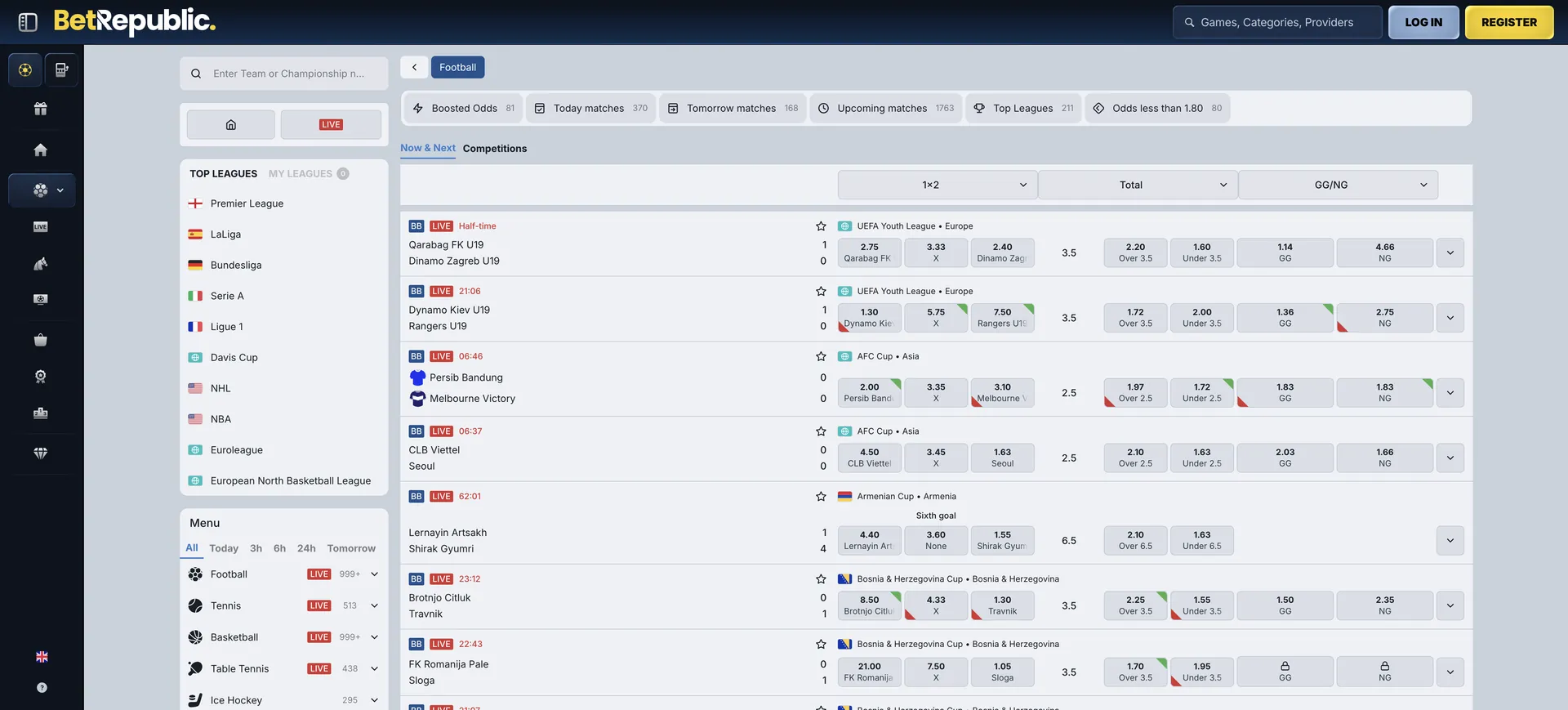The image size is (1568, 710).
Task: Open help via question mark icon
Action: (42, 688)
